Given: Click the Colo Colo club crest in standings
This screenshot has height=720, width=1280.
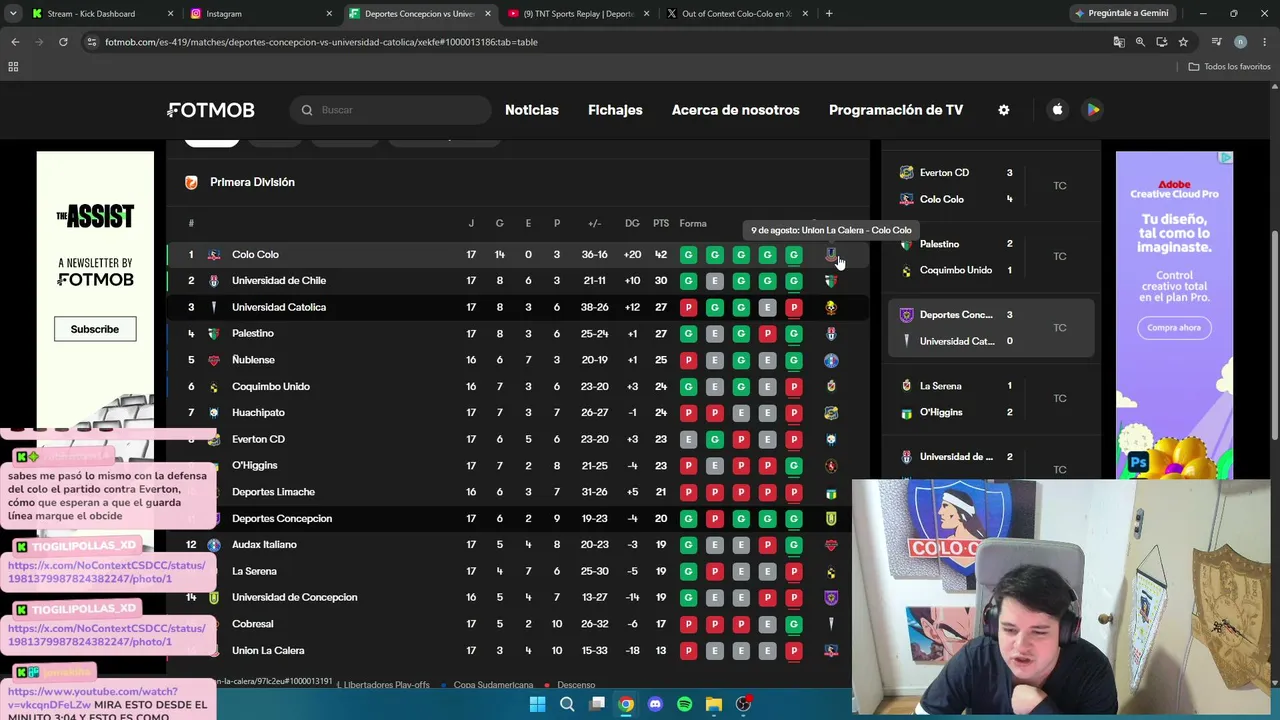Looking at the screenshot, I should tap(214, 255).
